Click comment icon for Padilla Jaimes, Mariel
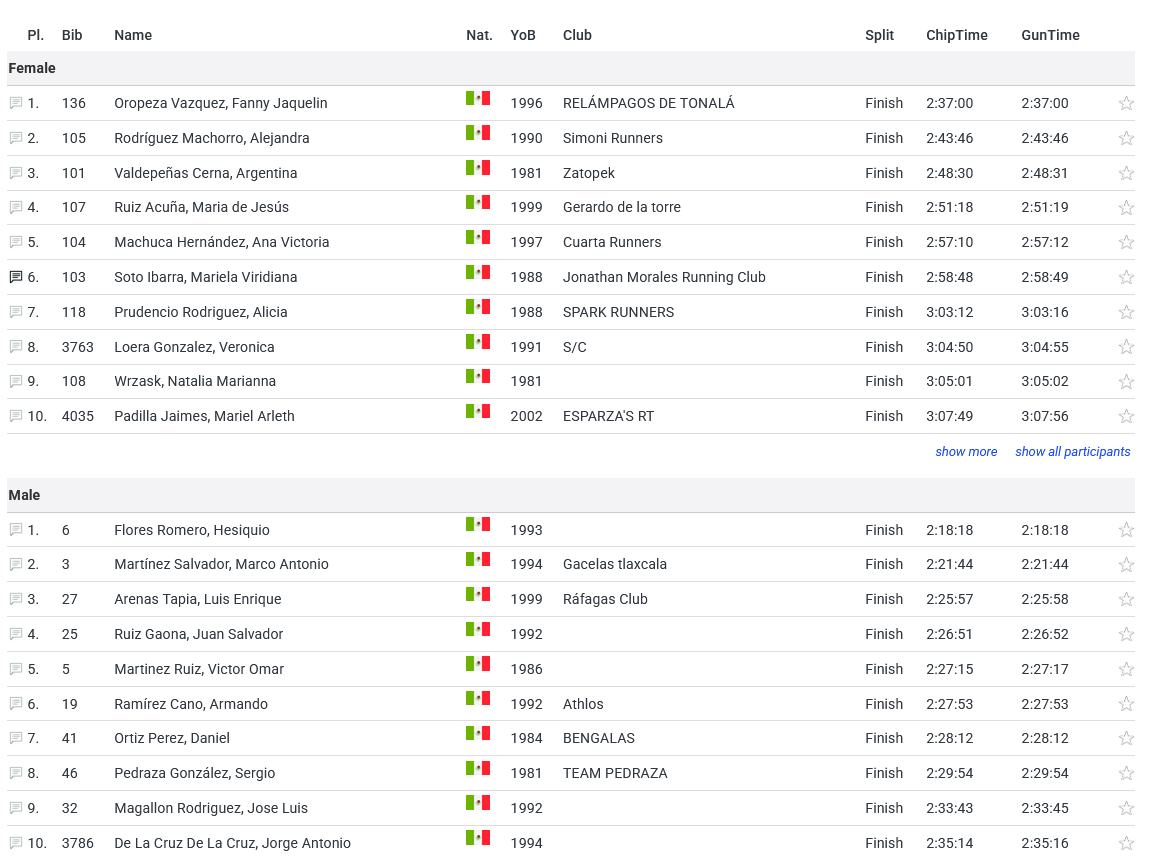 pyautogui.click(x=16, y=416)
